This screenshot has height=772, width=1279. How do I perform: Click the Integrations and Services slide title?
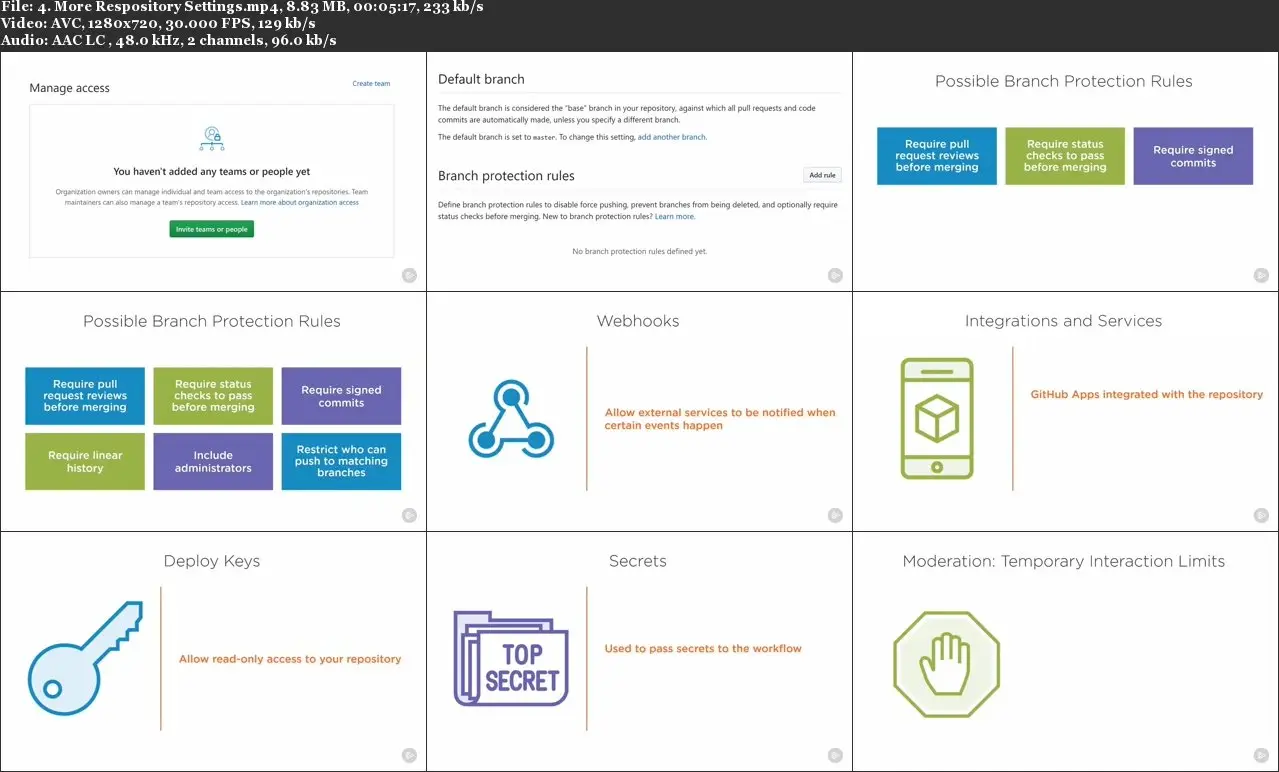click(1063, 321)
